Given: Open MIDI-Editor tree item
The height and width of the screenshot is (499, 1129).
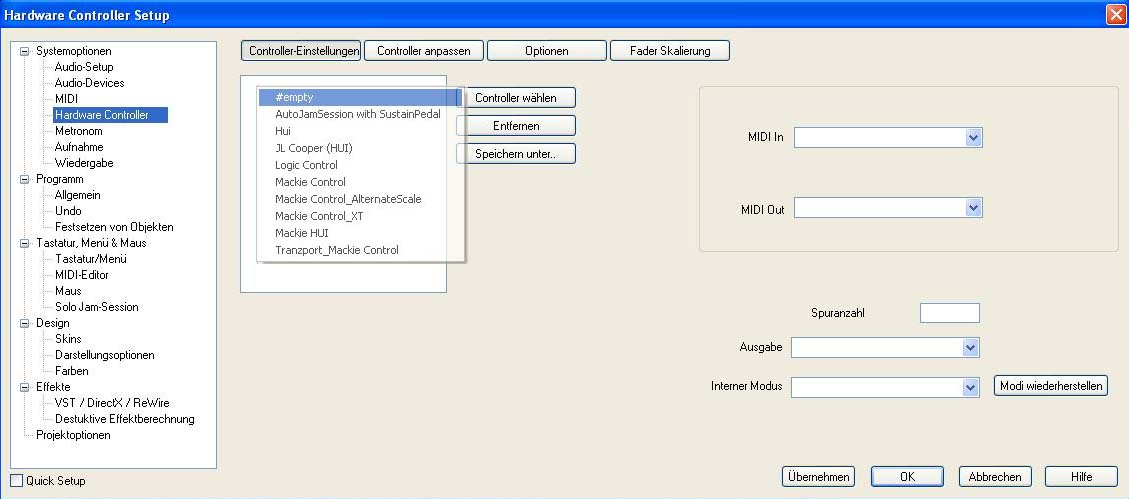Looking at the screenshot, I should click(81, 275).
